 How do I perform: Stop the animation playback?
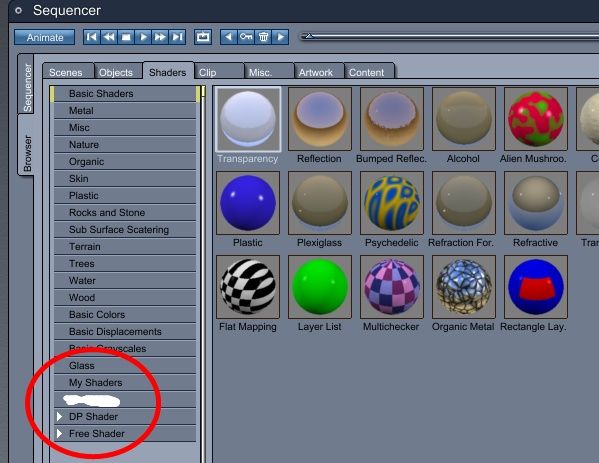tap(126, 37)
